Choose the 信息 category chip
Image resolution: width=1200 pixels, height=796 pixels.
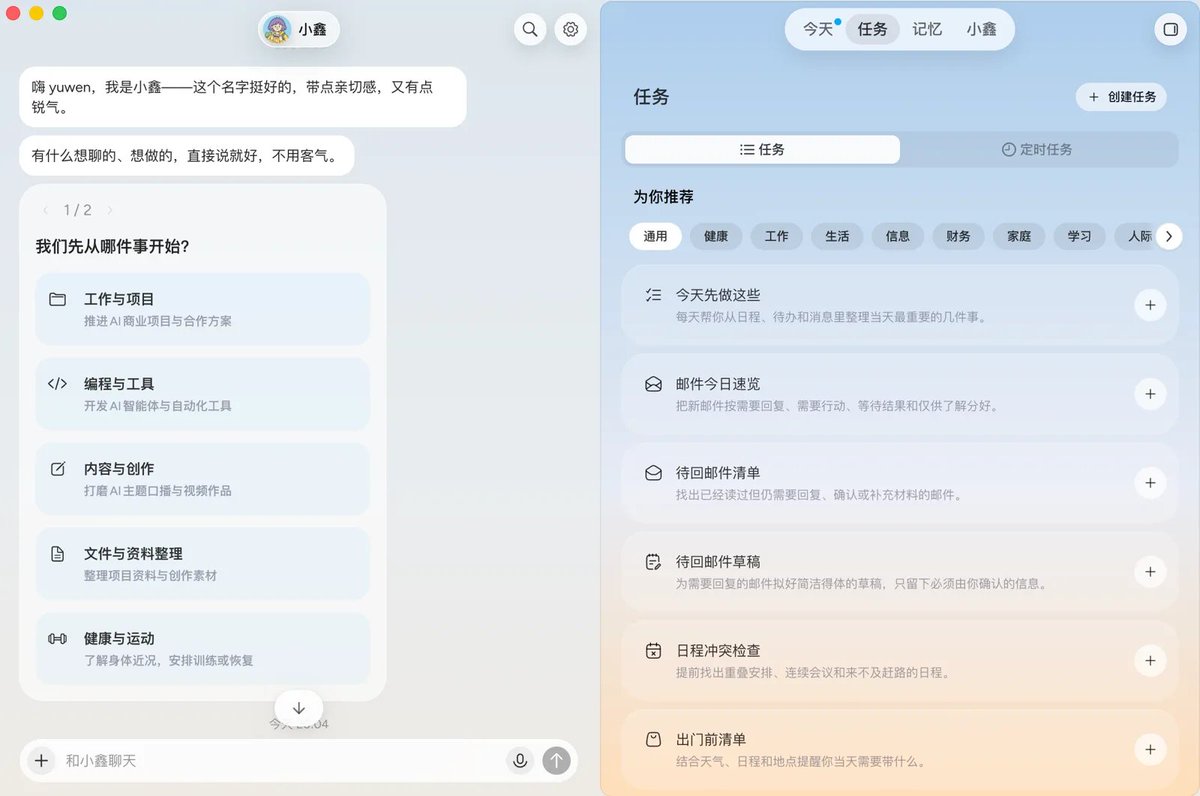click(898, 237)
